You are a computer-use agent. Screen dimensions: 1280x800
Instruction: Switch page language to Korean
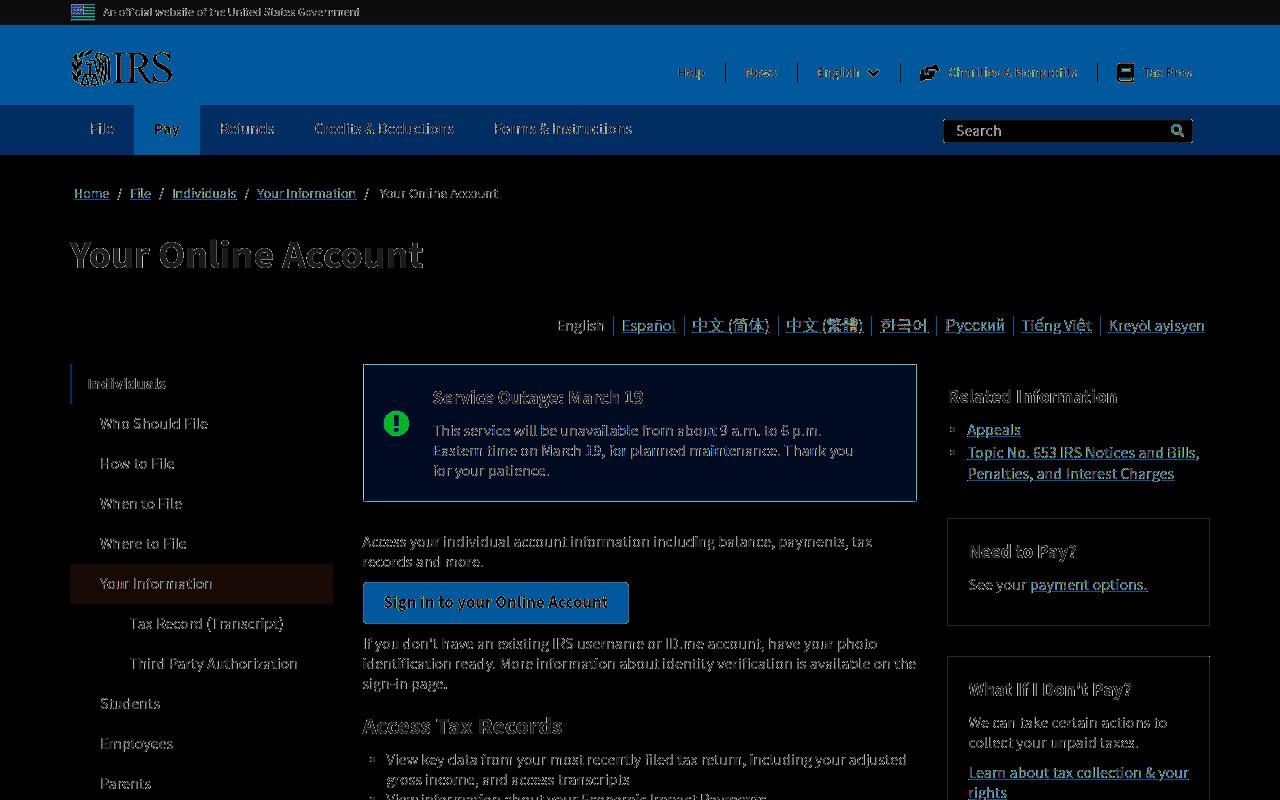[x=904, y=325]
